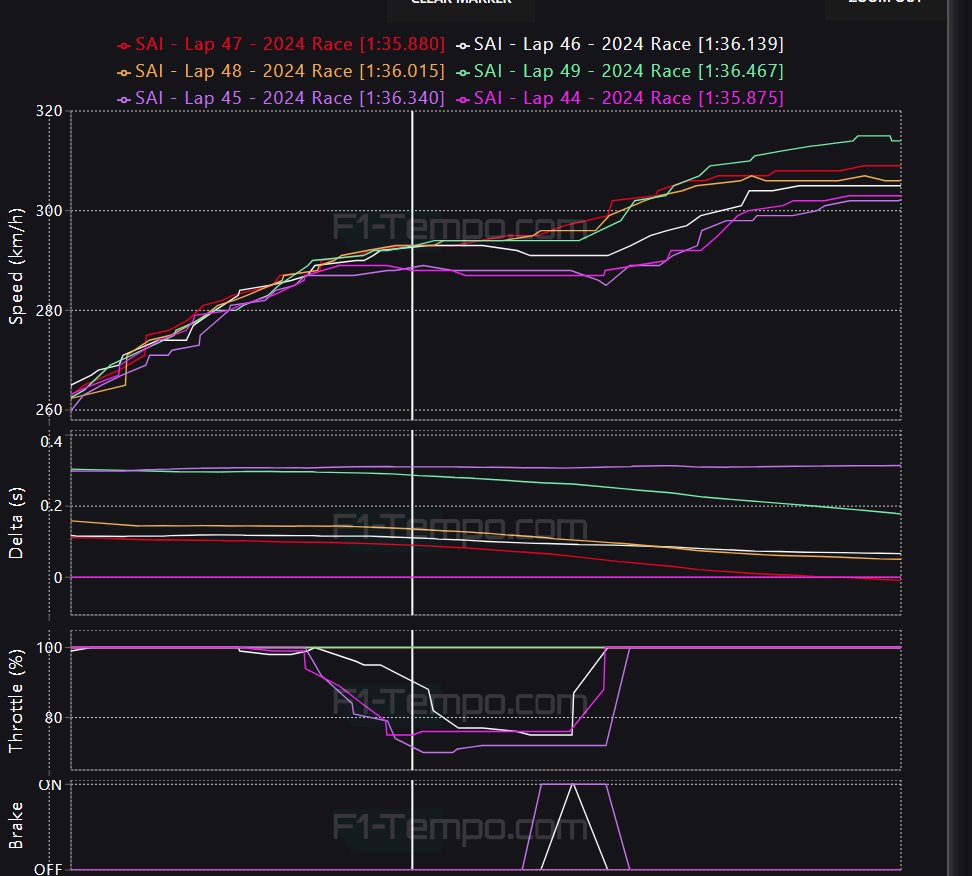Click the 0.2 delta axis label

pos(51,506)
